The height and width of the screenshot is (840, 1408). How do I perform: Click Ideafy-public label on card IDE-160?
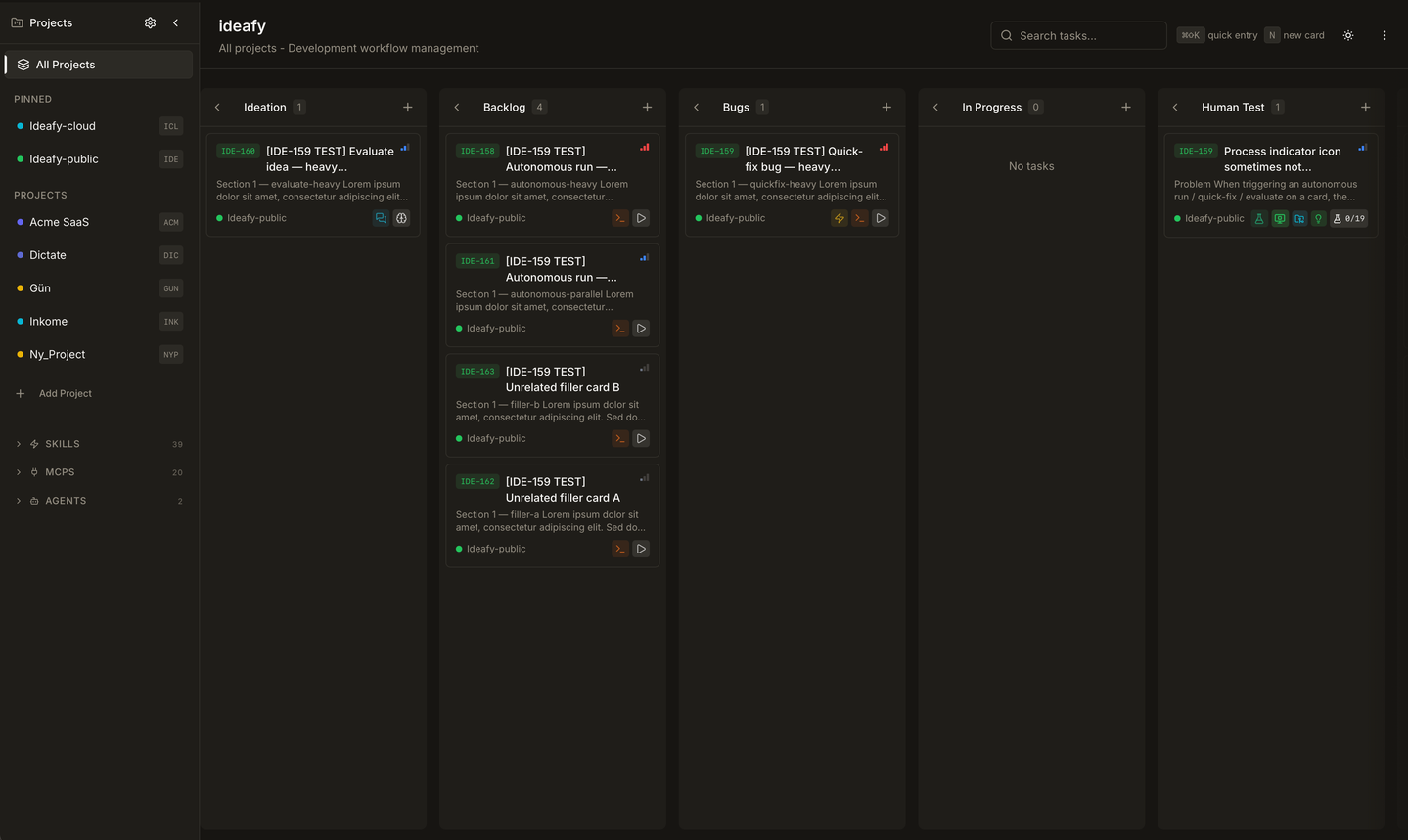[256, 218]
